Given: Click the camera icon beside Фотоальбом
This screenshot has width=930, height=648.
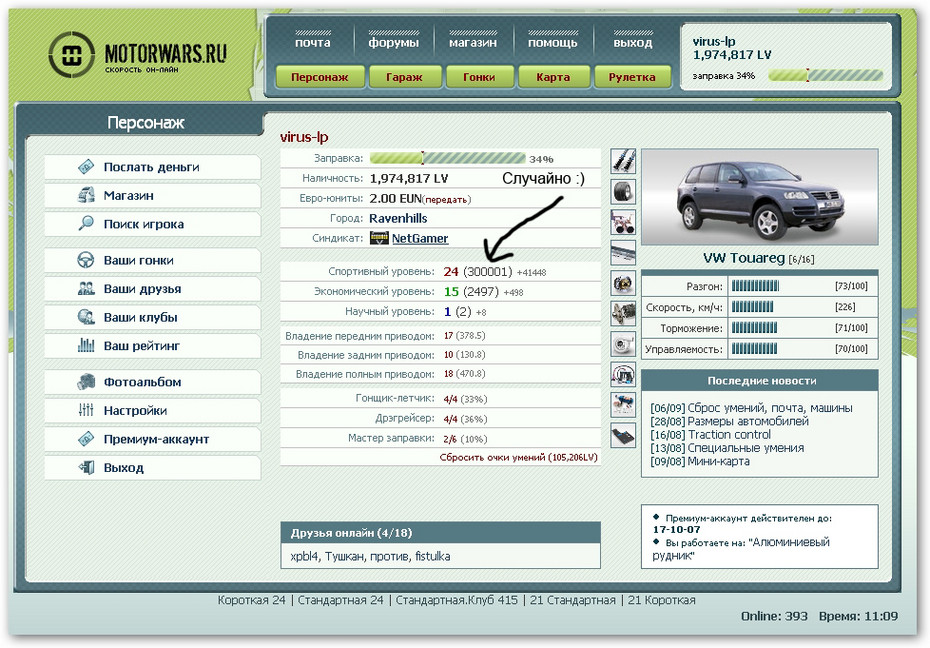Looking at the screenshot, I should pos(86,382).
